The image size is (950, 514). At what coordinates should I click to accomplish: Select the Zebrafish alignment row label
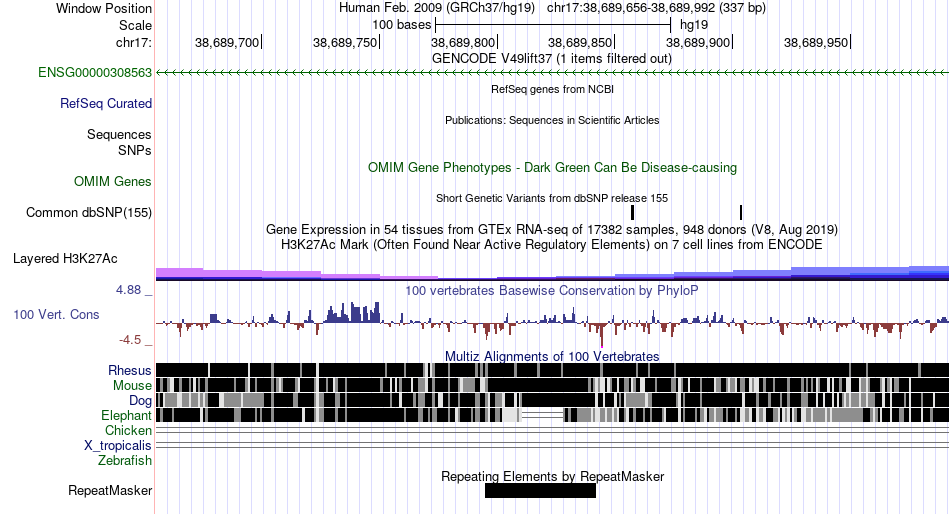point(125,461)
